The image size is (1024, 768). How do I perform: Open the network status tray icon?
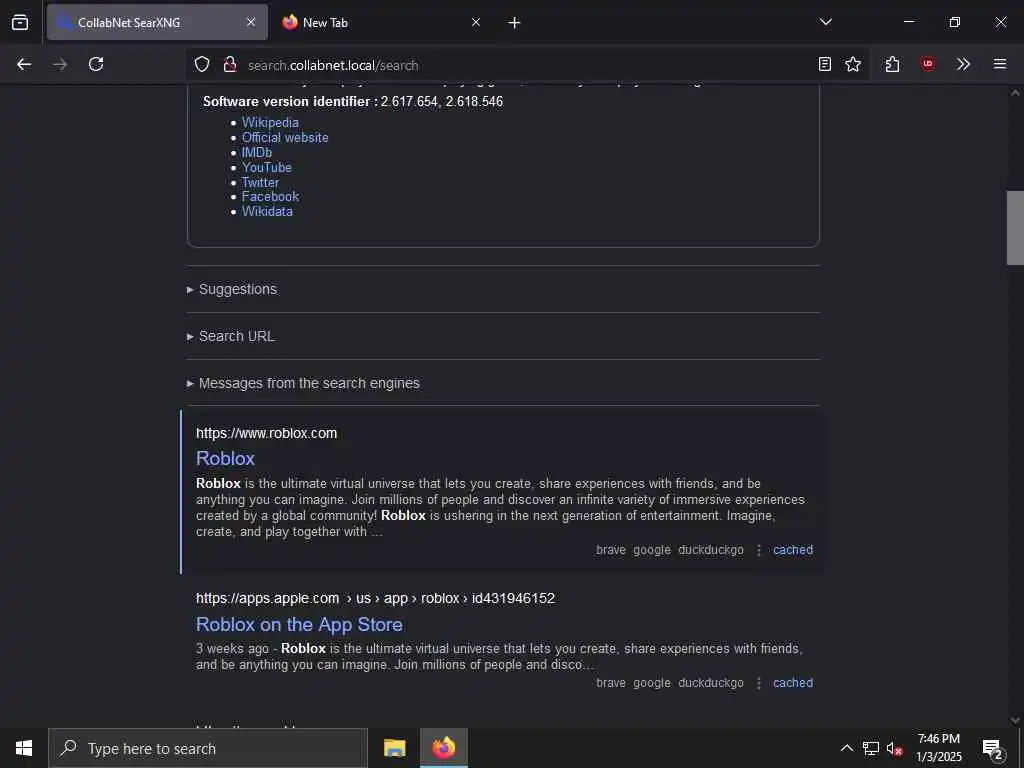point(871,748)
